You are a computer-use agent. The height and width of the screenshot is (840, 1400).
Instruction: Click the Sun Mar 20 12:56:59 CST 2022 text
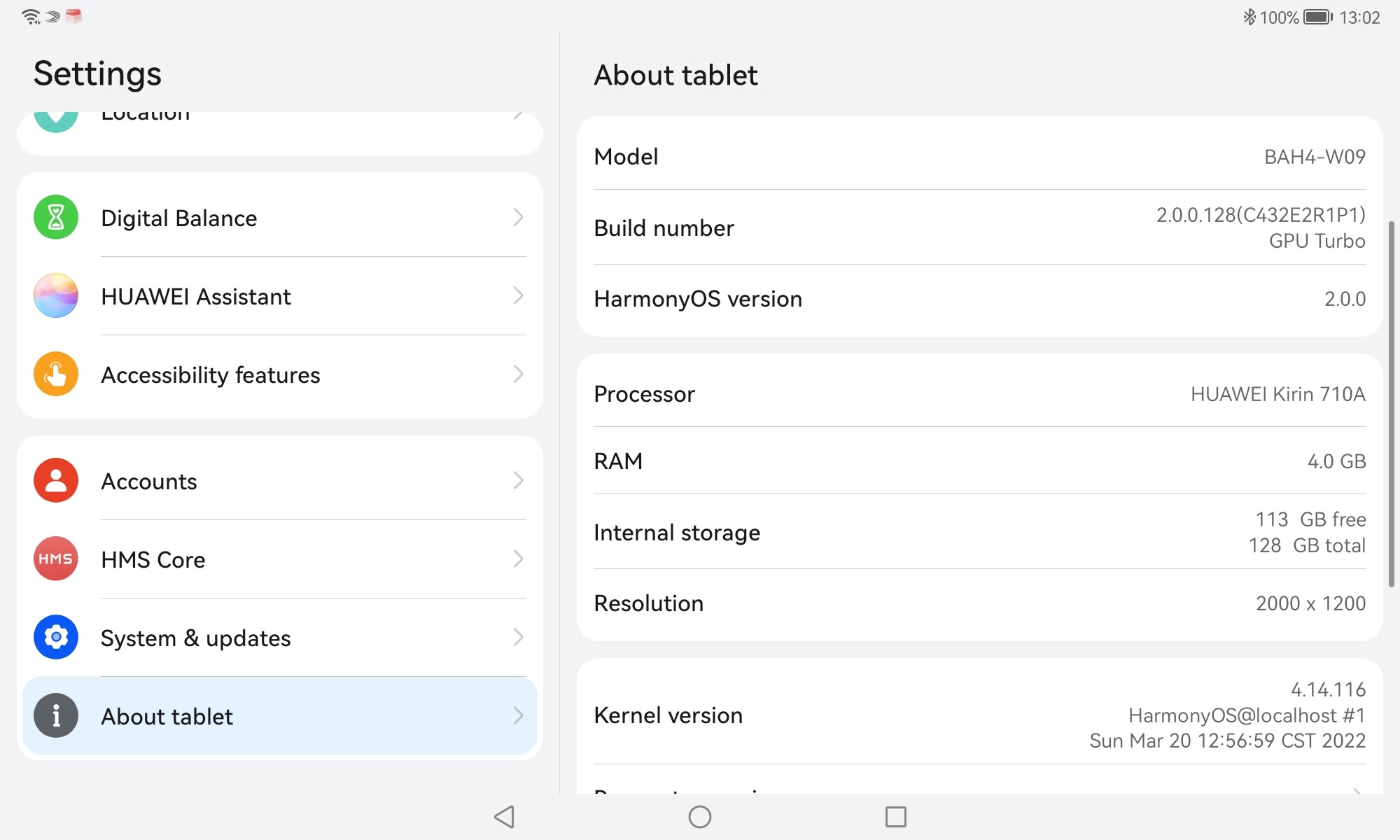(1227, 741)
